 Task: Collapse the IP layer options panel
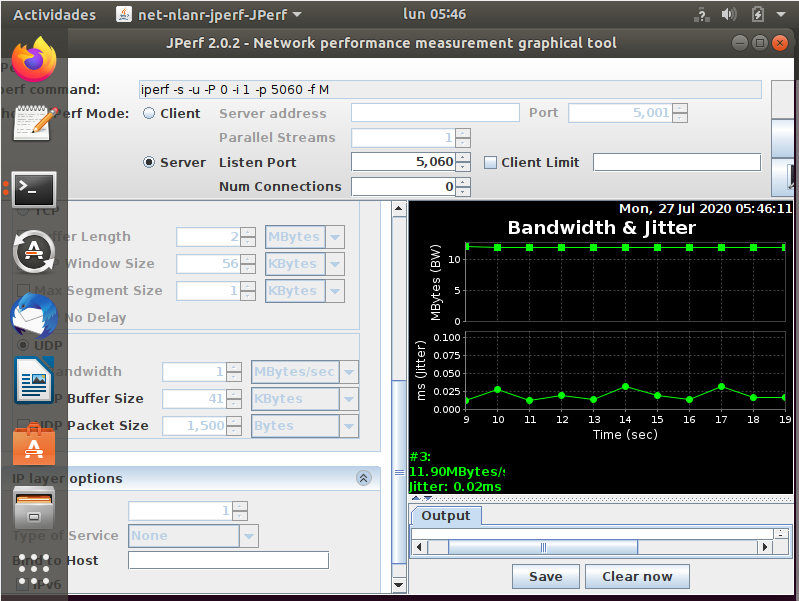[363, 478]
